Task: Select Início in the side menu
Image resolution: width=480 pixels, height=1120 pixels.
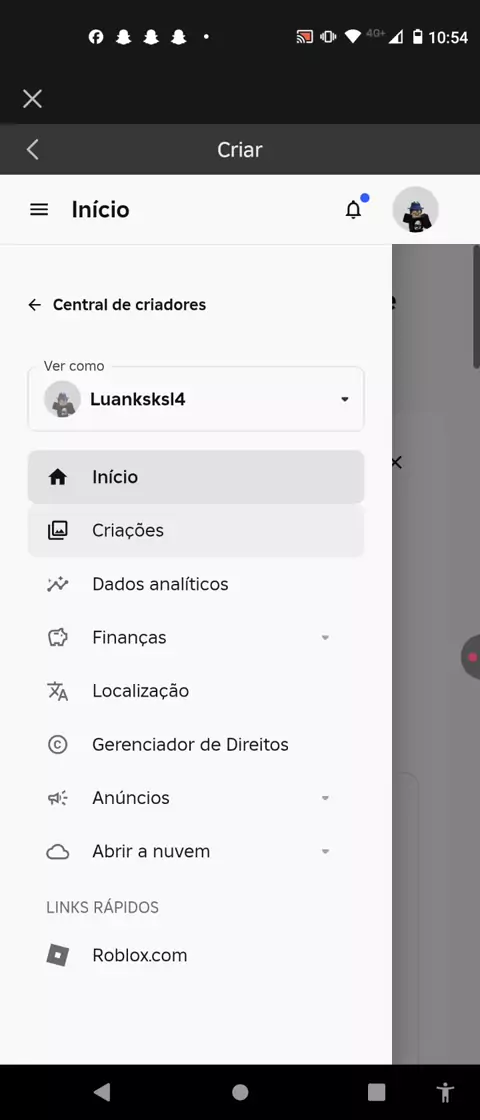Action: point(196,477)
